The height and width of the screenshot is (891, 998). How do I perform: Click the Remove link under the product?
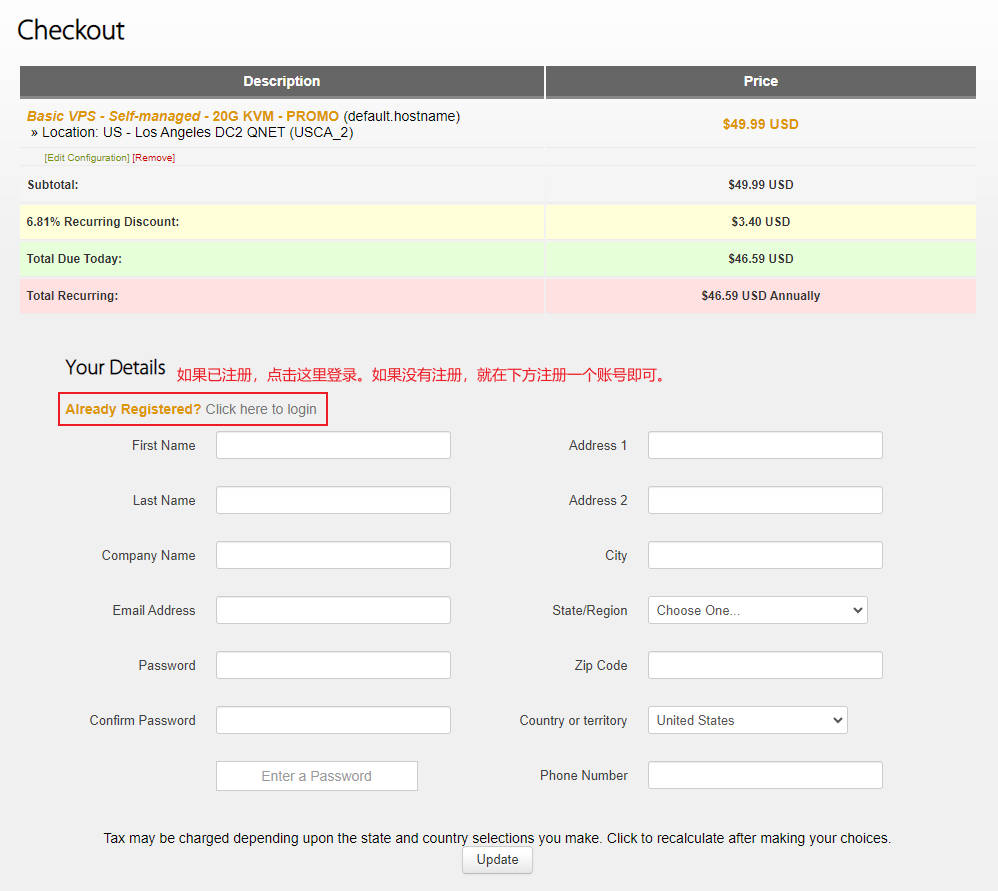[x=154, y=158]
